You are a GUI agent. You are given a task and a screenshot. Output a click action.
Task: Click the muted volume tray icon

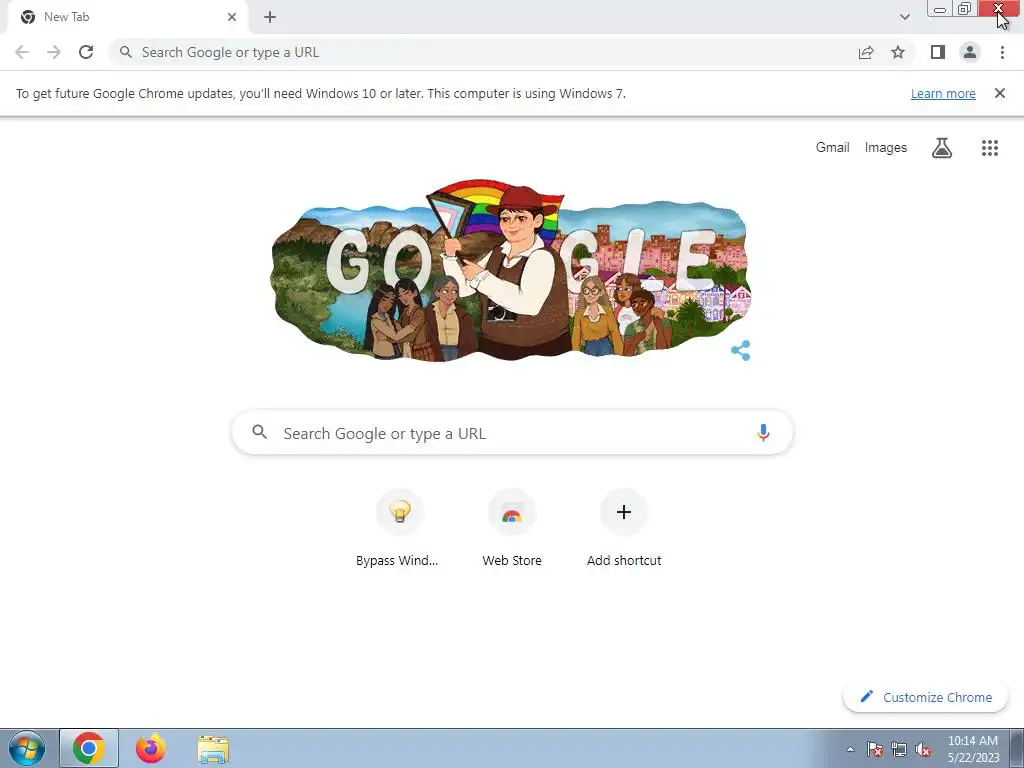coord(923,750)
